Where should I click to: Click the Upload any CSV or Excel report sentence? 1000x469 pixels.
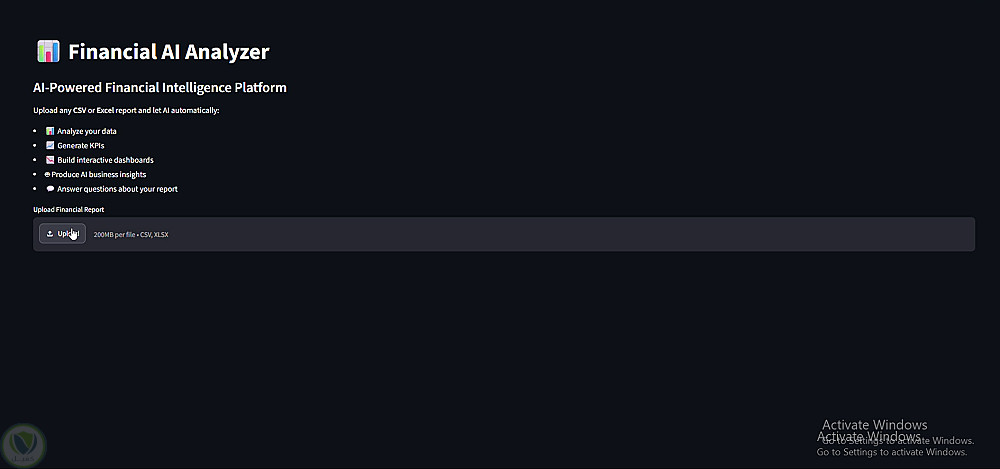[126, 110]
